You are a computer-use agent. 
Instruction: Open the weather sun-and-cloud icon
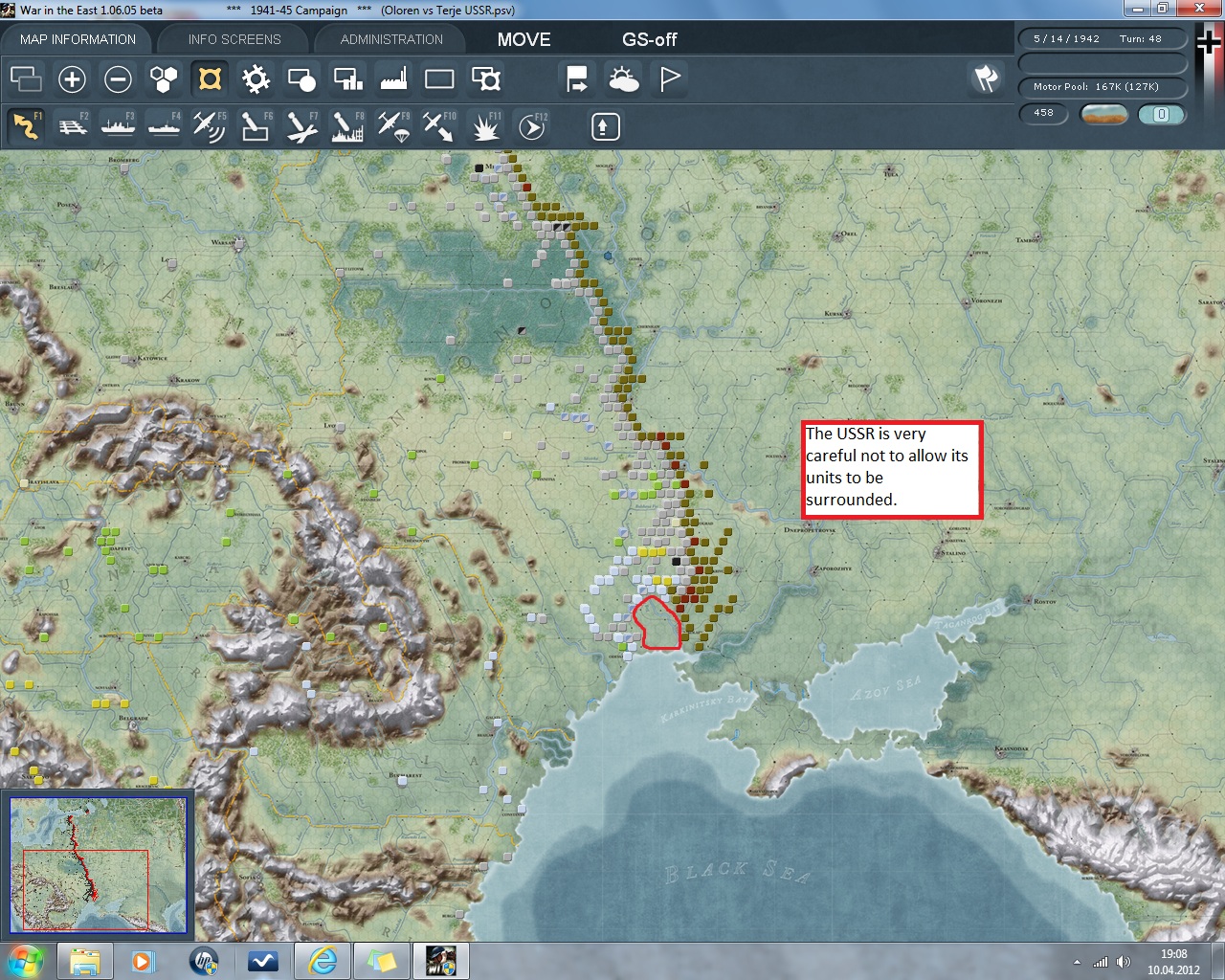624,79
